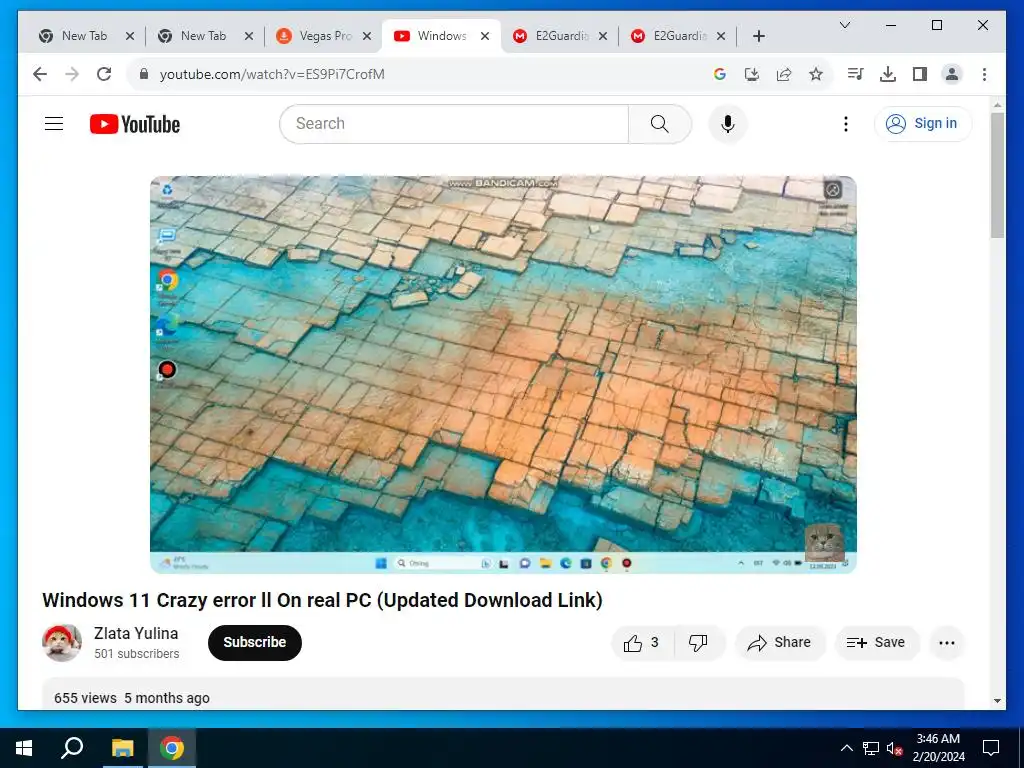This screenshot has height=768, width=1024.
Task: Open the media controls icon
Action: click(x=855, y=74)
